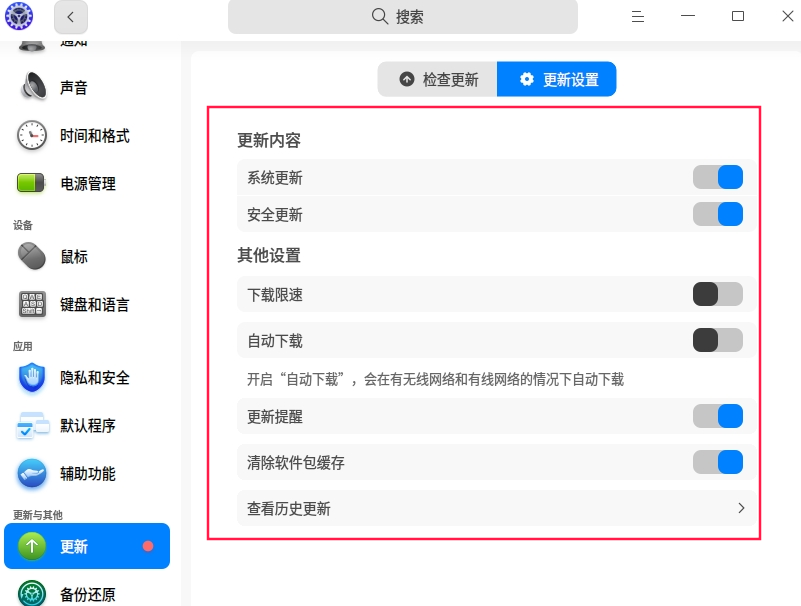Click the 设备 sidebar group label
801x606 pixels.
coord(22,225)
